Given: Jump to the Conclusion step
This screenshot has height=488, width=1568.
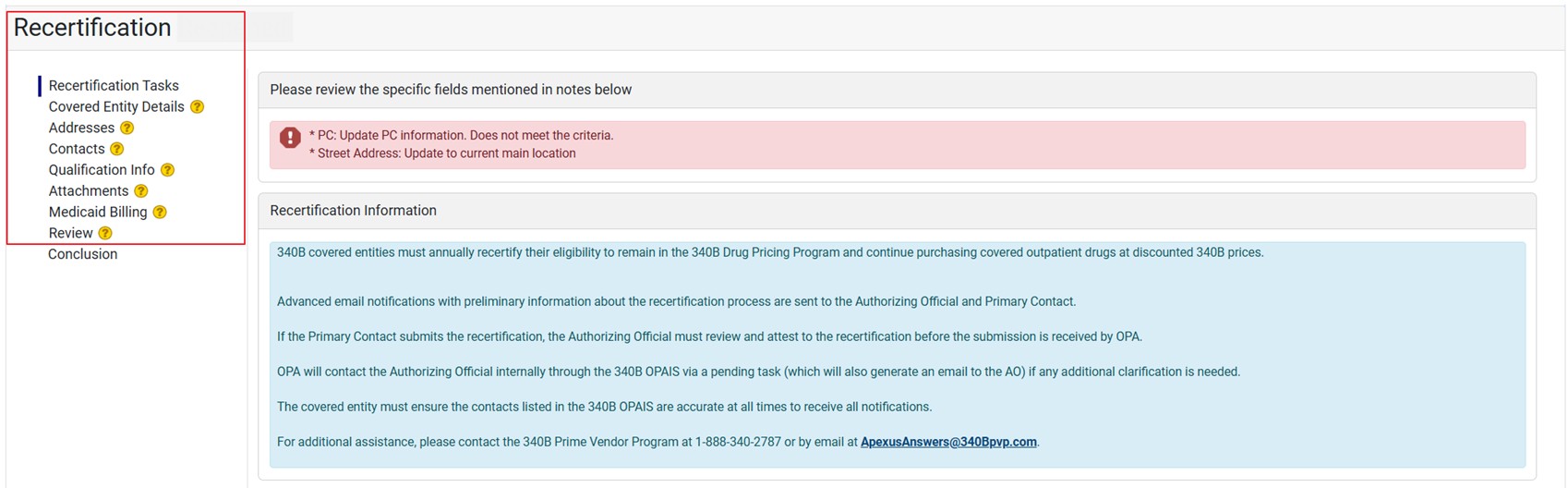Looking at the screenshot, I should [83, 254].
